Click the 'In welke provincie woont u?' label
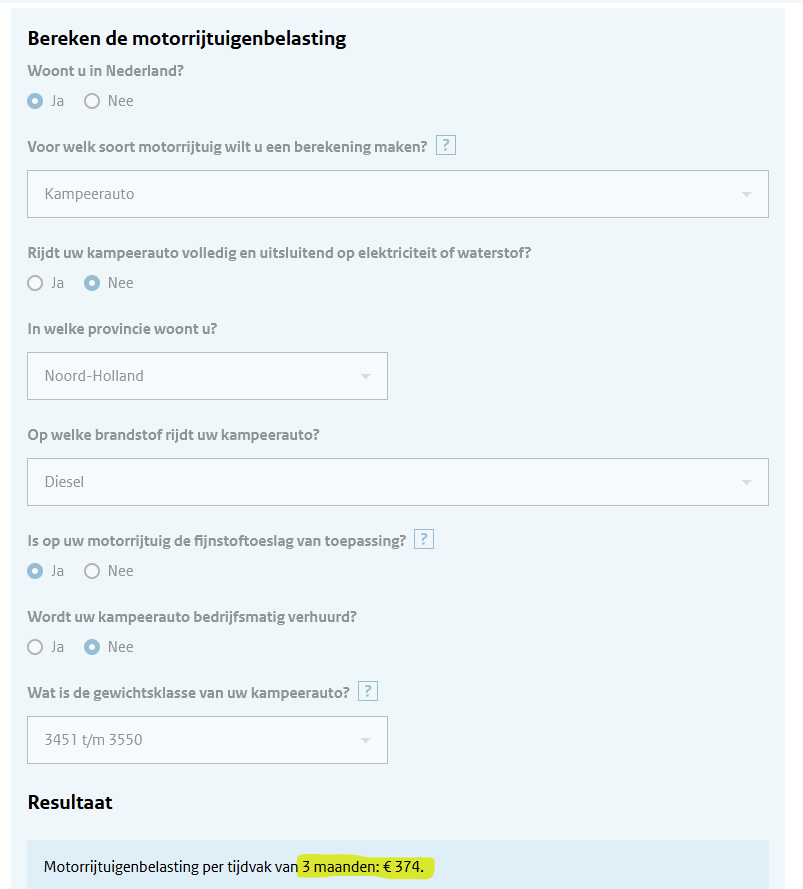 [124, 329]
